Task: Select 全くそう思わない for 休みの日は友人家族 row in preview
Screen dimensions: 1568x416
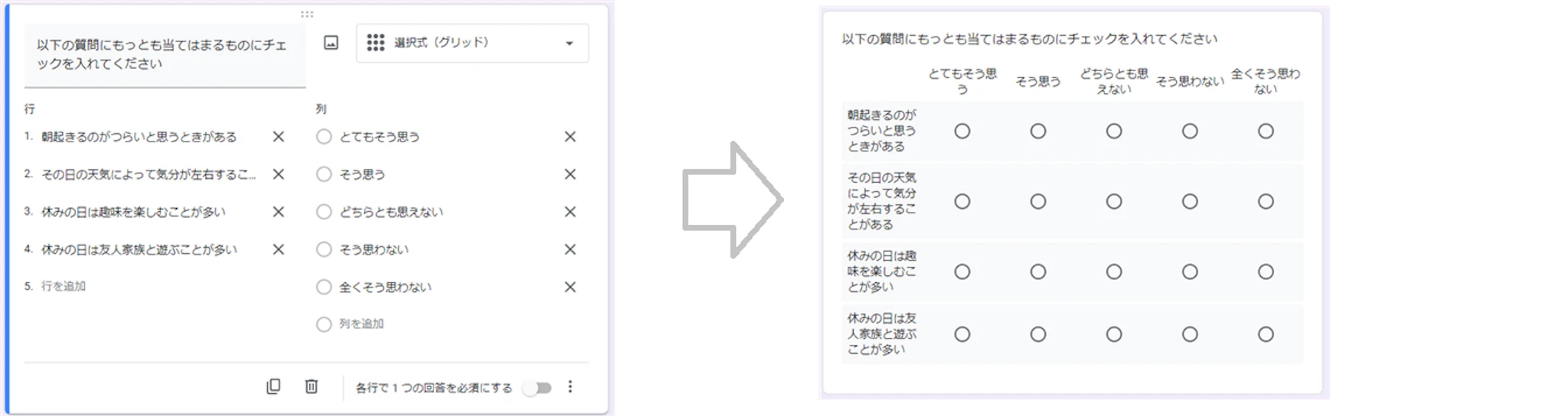Action: (x=1266, y=334)
